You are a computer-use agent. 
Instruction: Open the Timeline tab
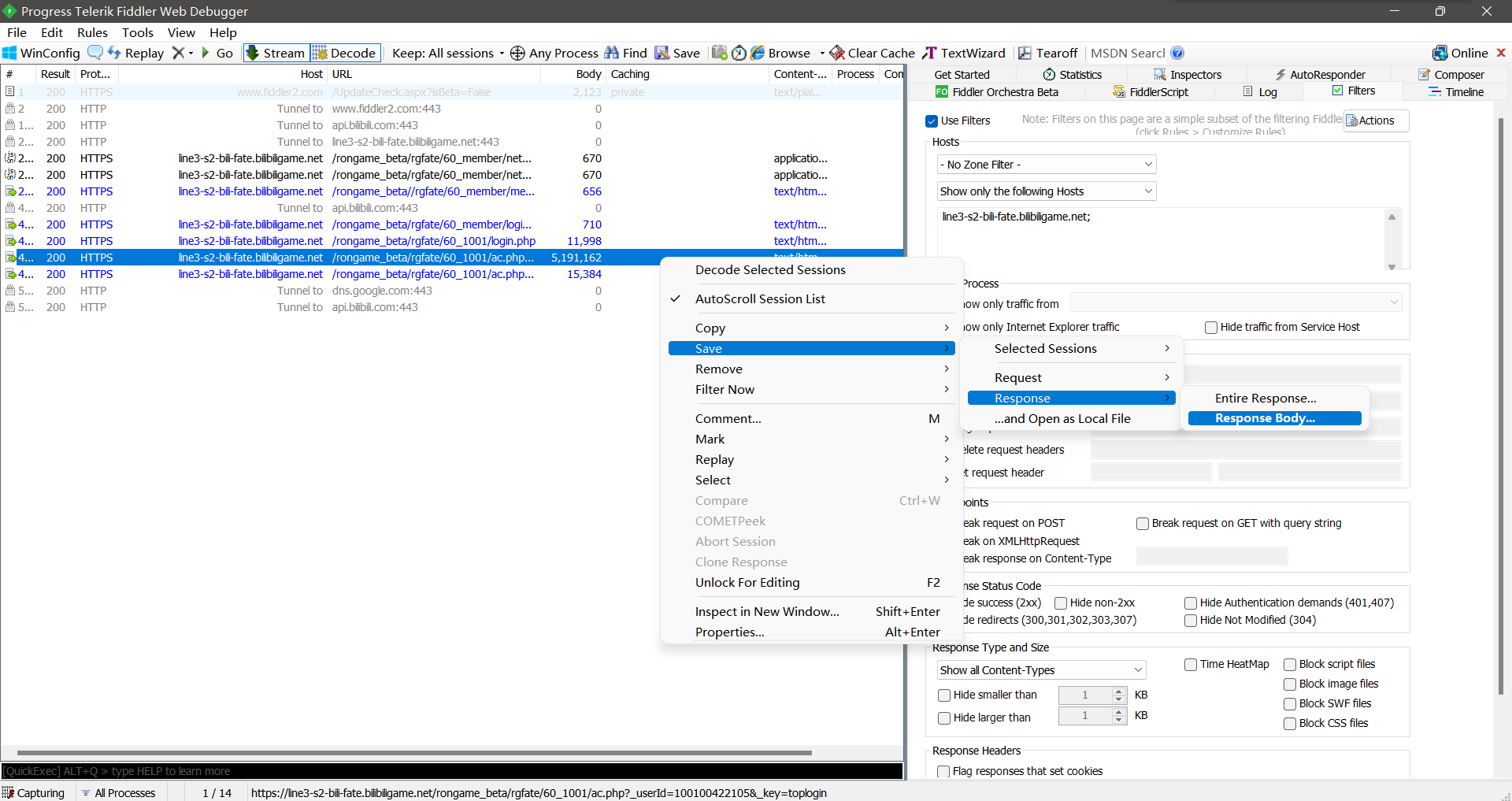1456,92
